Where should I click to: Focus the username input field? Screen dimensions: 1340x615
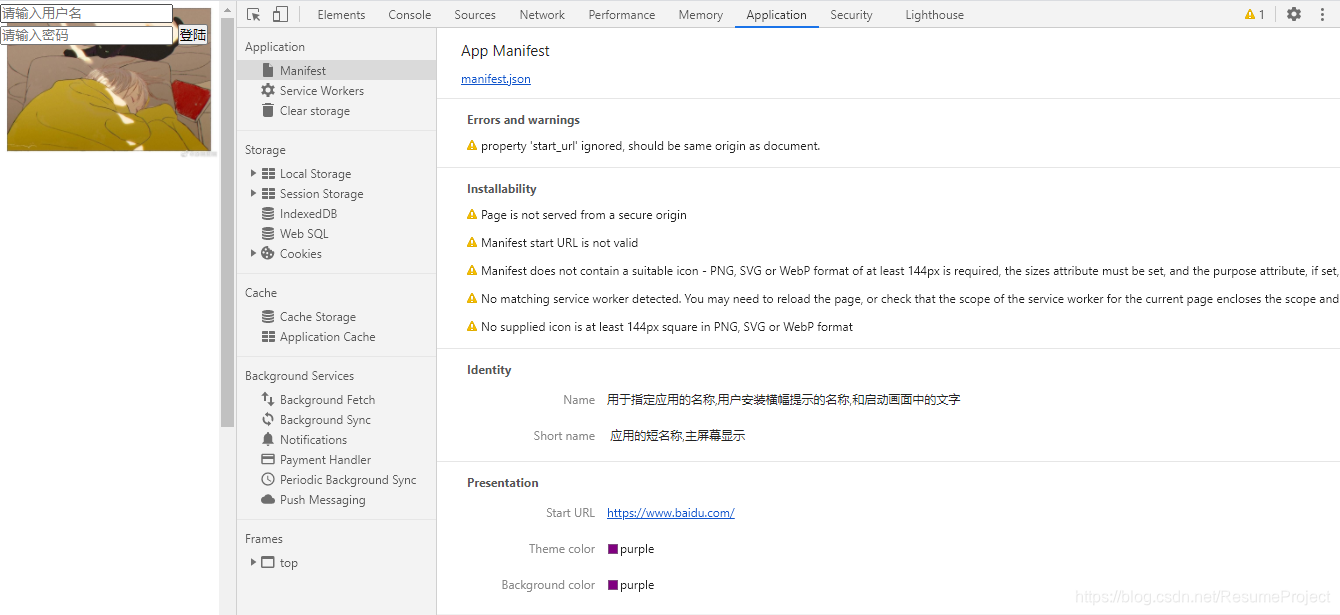tap(86, 13)
